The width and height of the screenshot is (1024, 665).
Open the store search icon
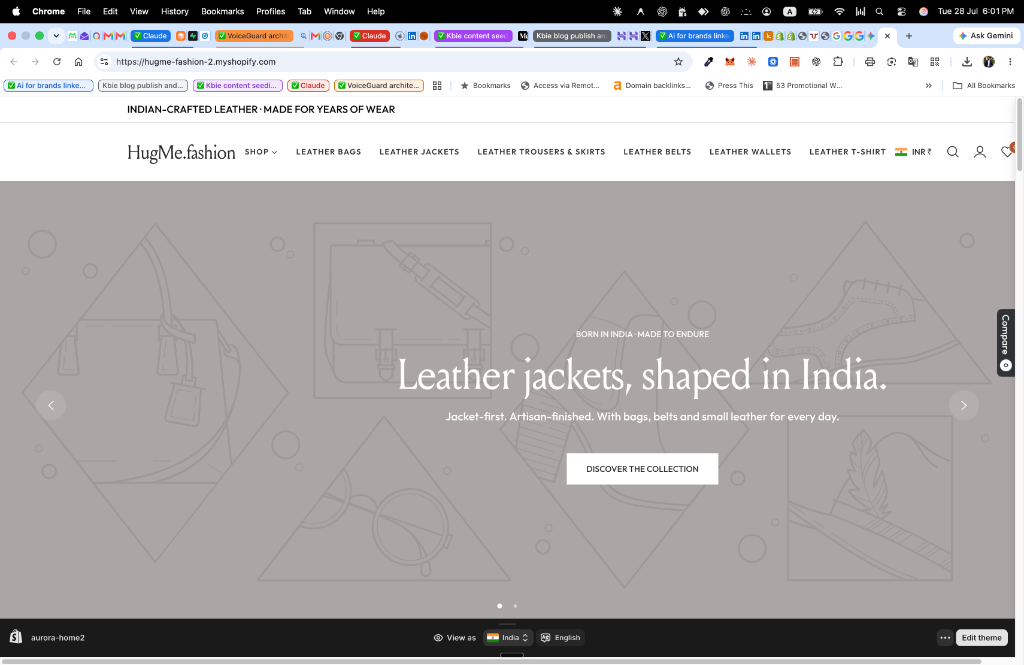[x=953, y=152]
